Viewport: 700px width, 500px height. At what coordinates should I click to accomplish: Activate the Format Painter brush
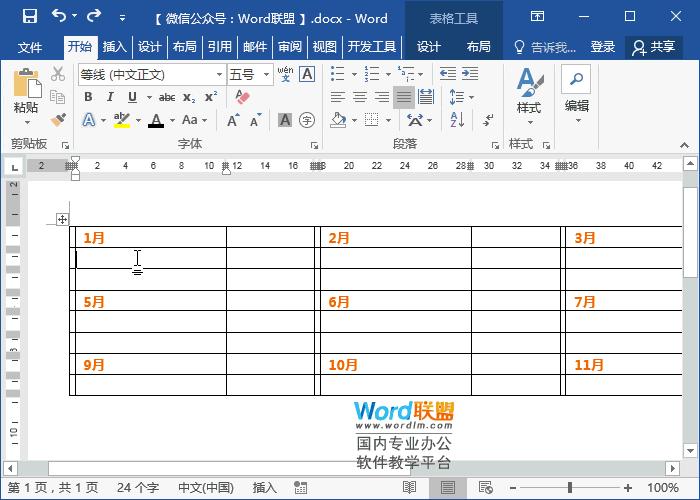click(58, 120)
